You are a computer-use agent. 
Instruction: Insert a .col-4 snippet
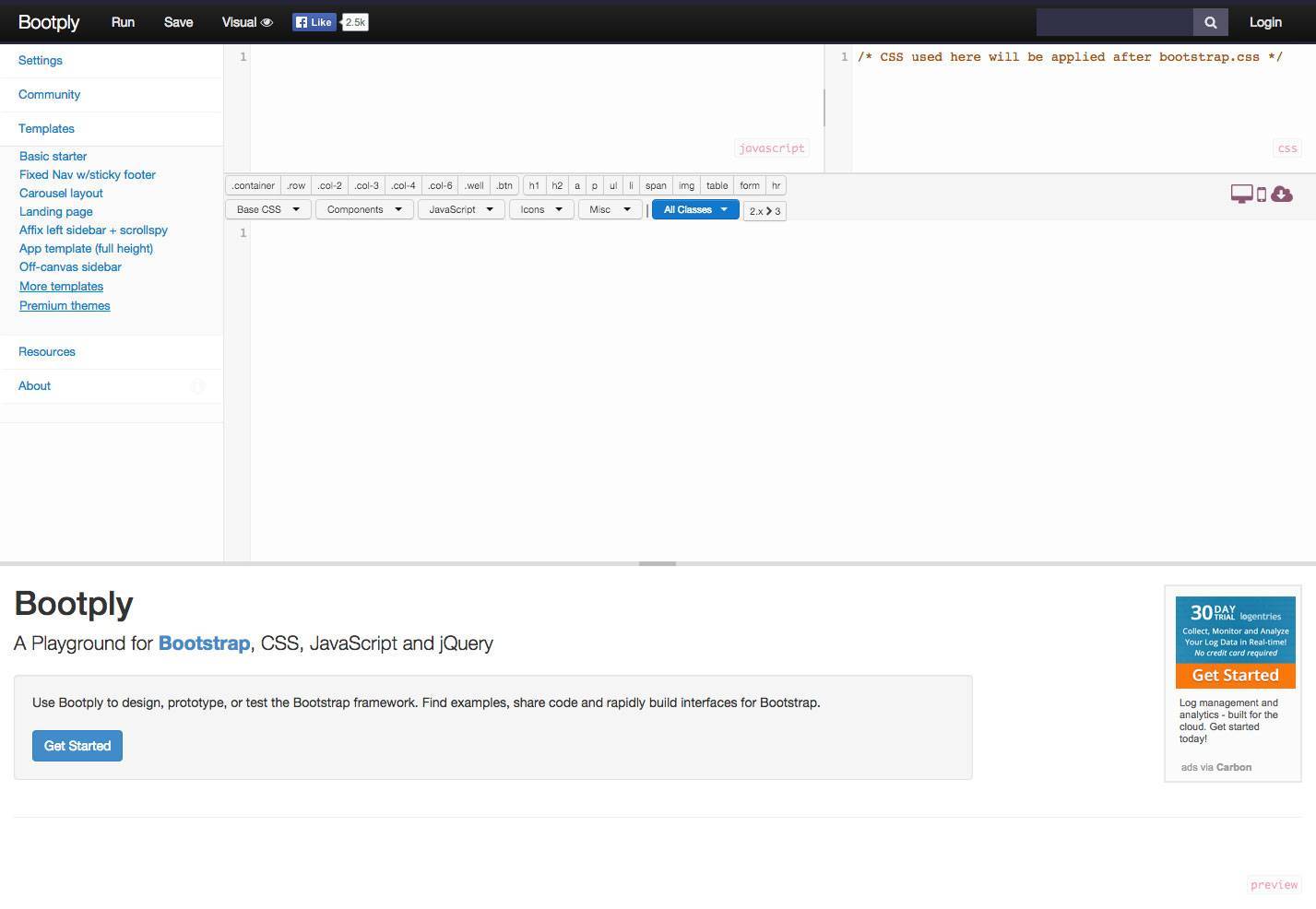point(404,186)
